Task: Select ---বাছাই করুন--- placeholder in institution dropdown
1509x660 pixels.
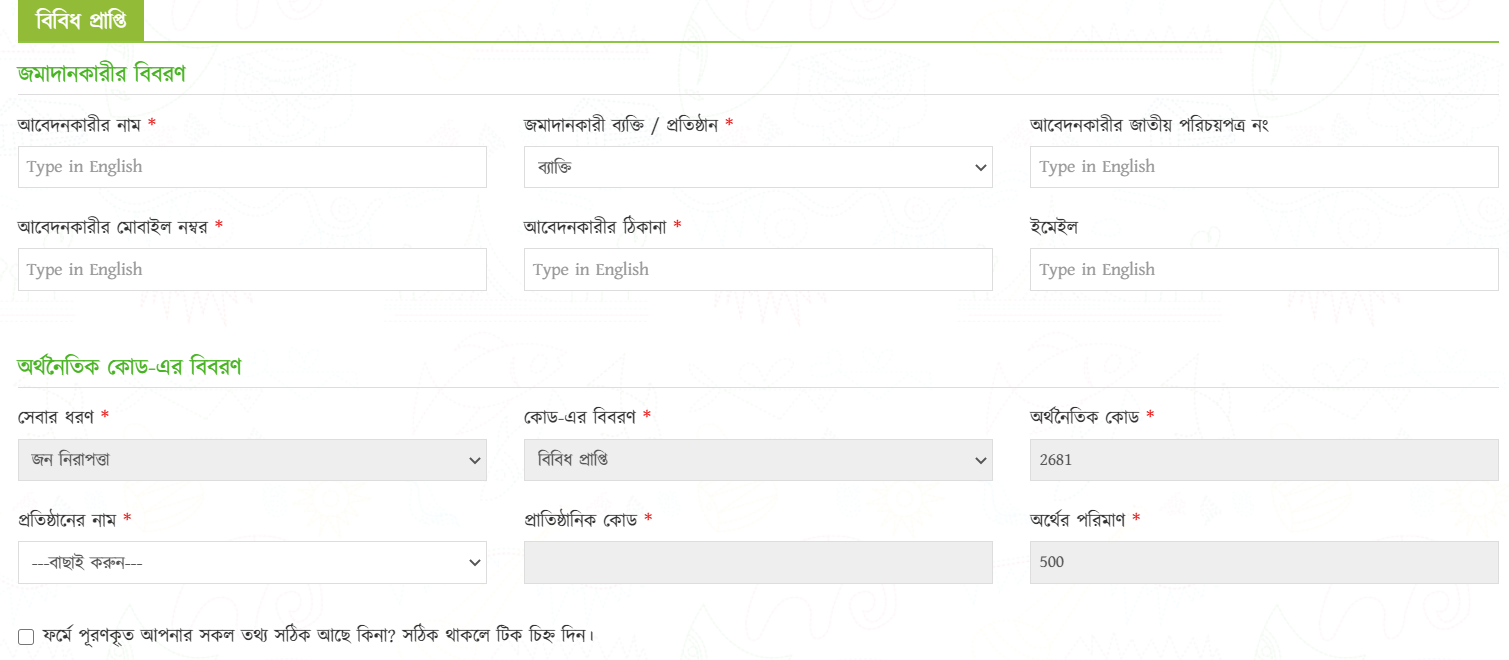Action: click(251, 562)
